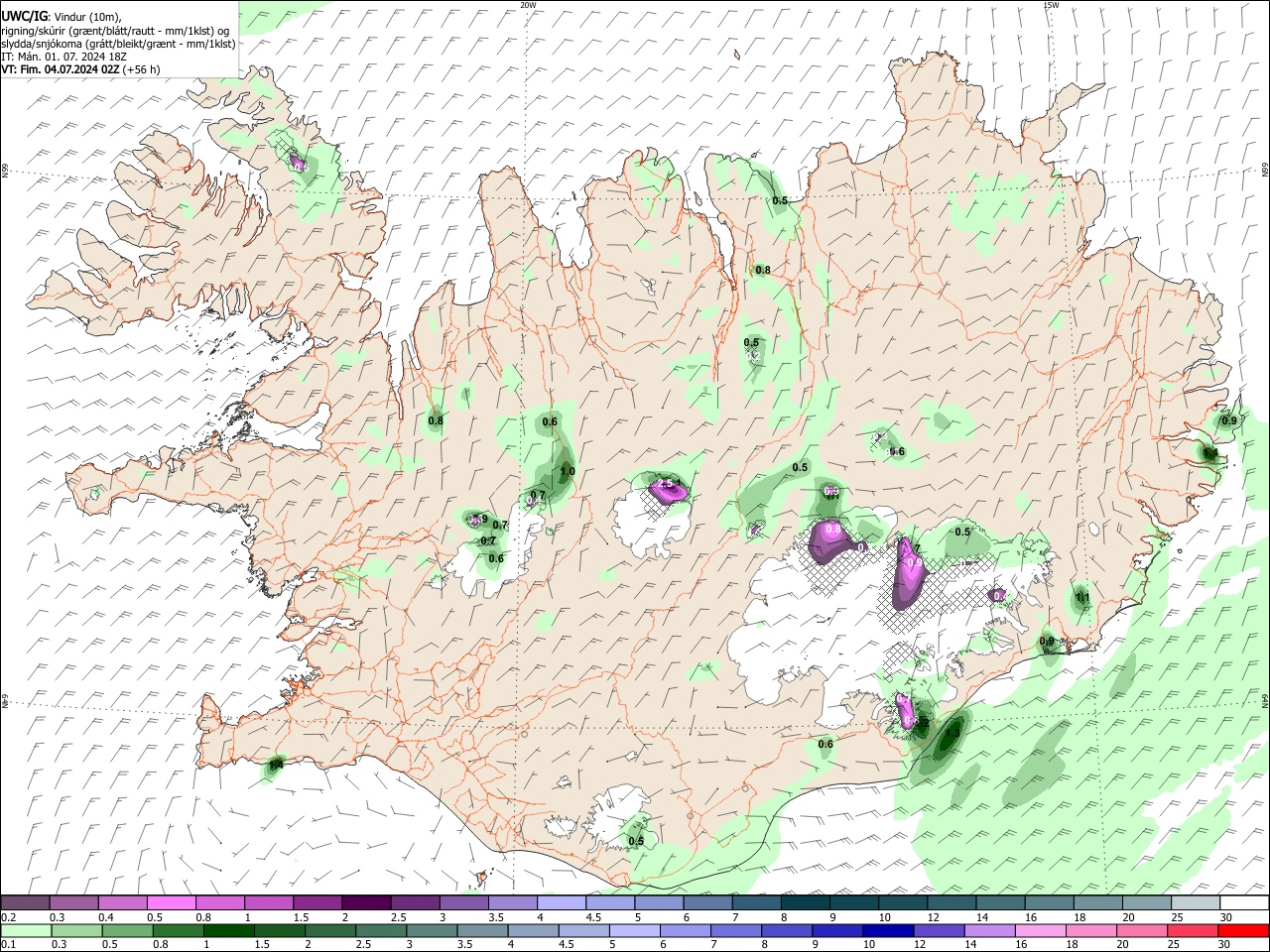Select the lilac swatch between 14 and 16 on the rain scale

[x=988, y=930]
